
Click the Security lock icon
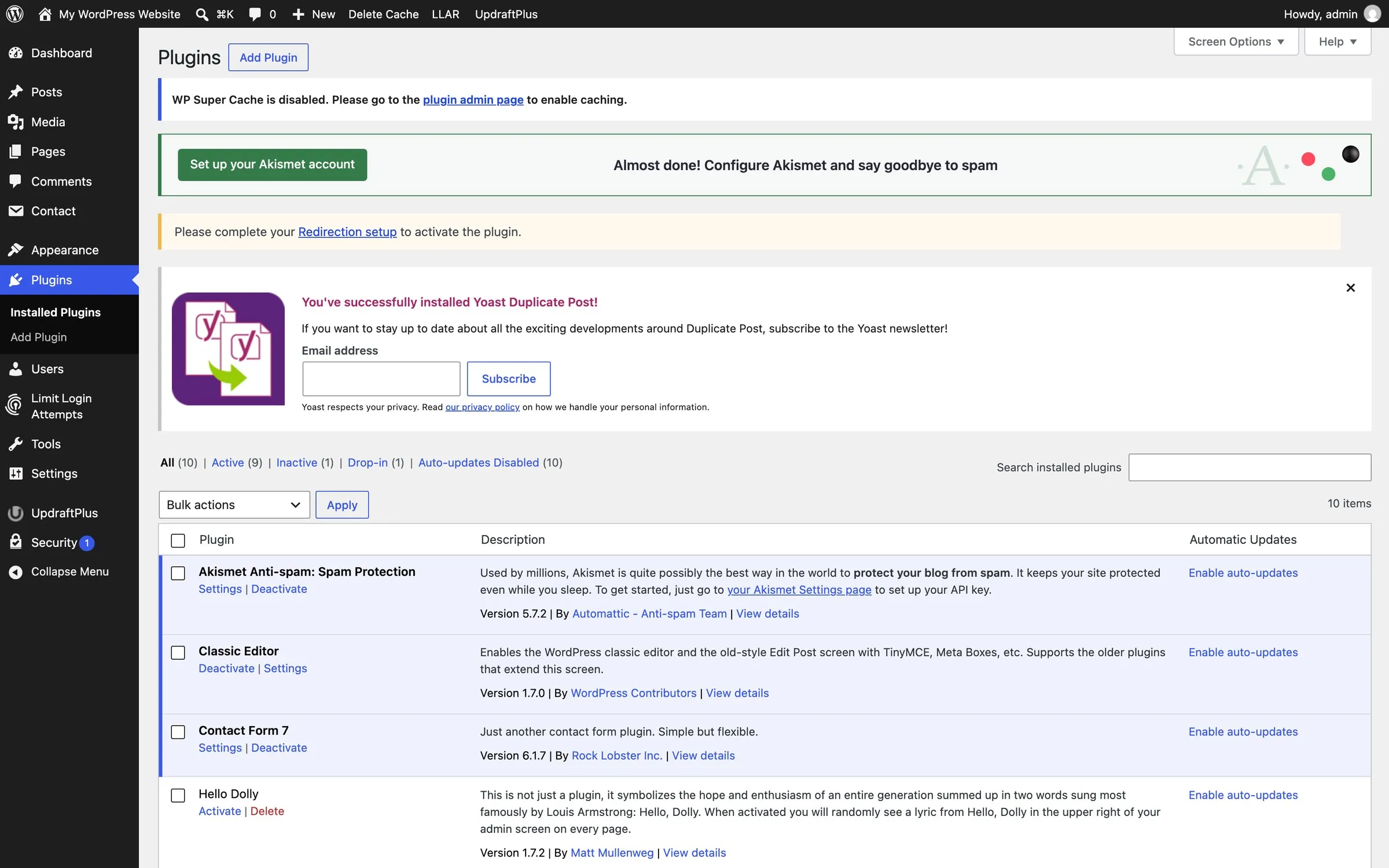click(x=16, y=542)
